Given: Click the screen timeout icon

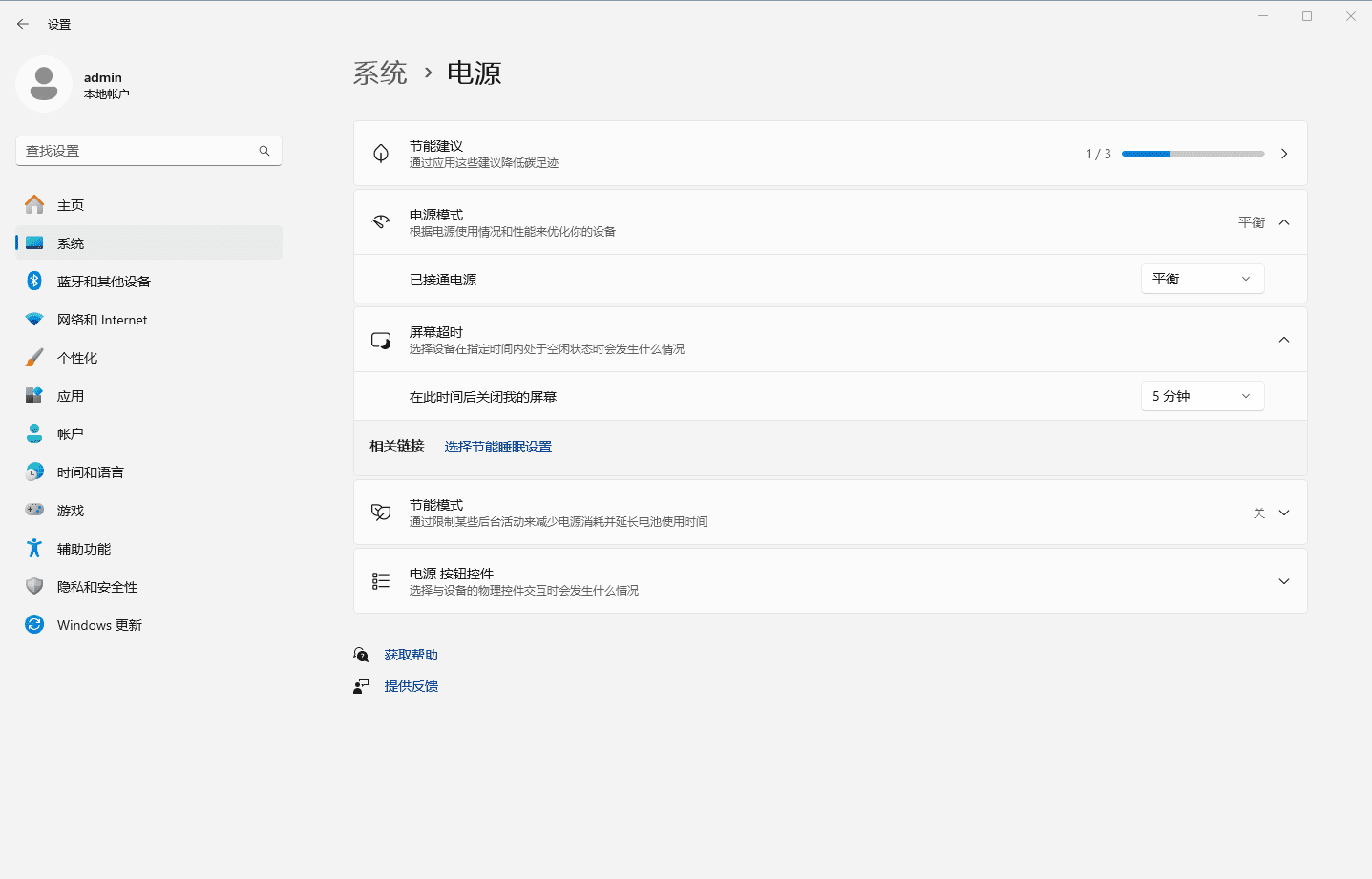Looking at the screenshot, I should pos(381,340).
